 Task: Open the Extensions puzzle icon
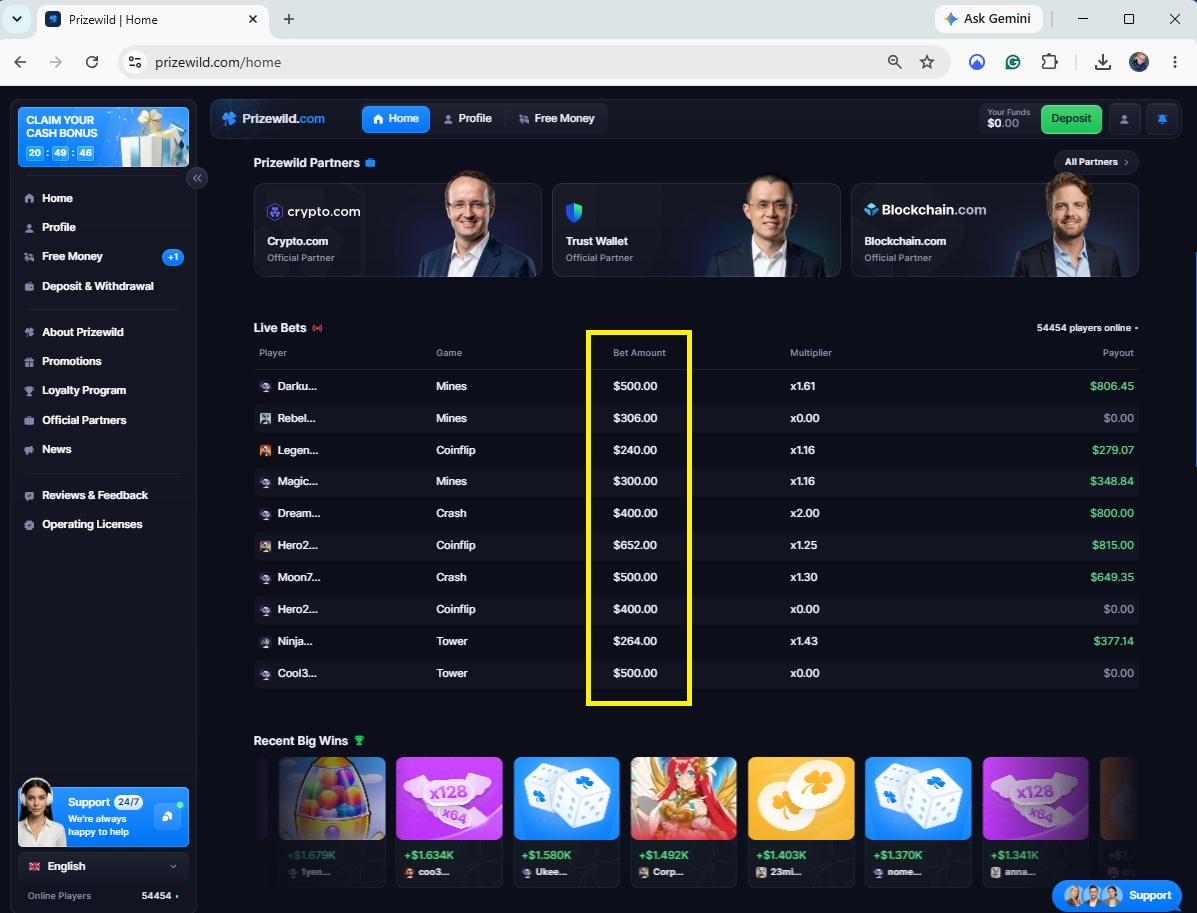point(1050,63)
